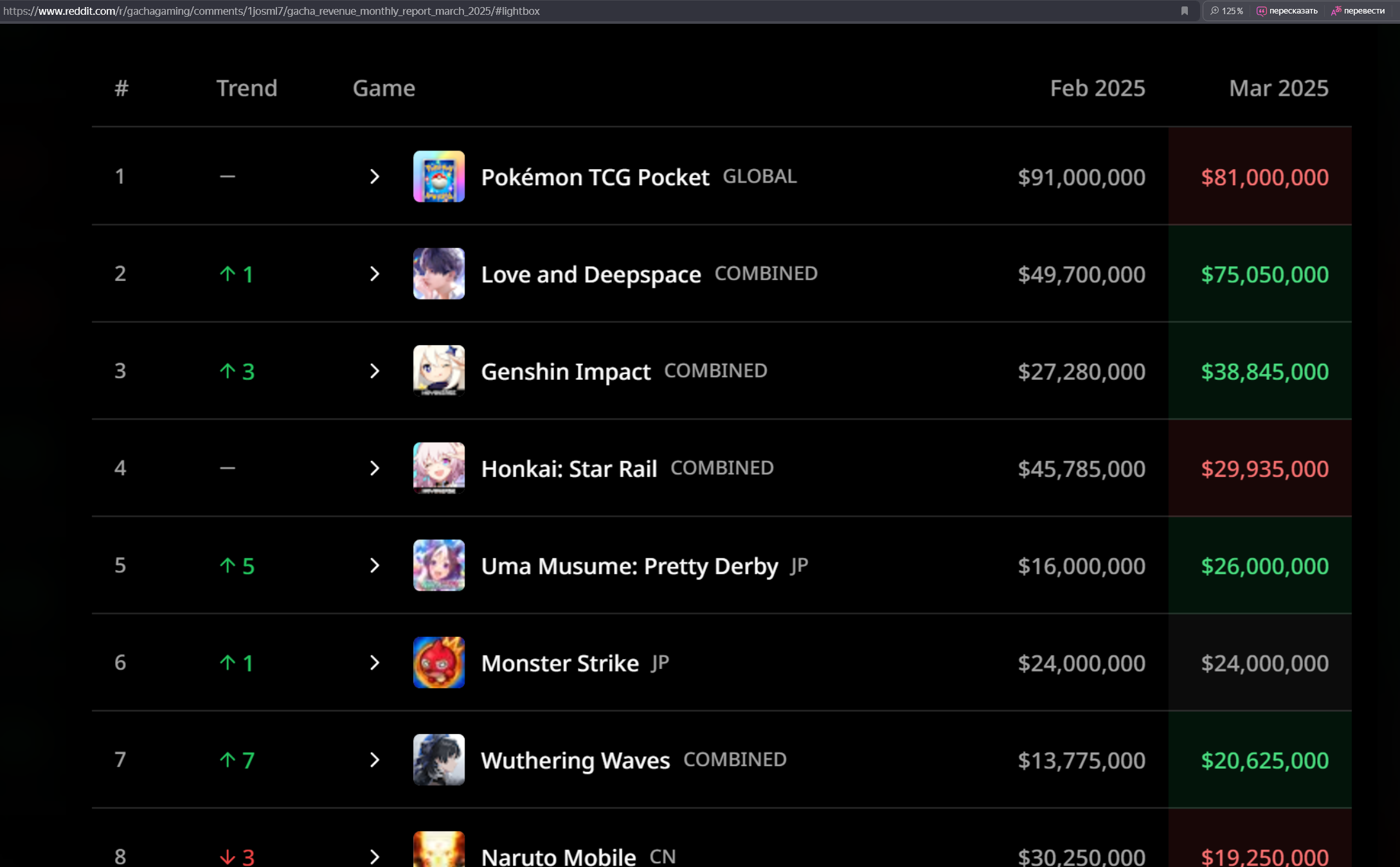The image size is (1400, 867).
Task: Click the Pokémon TCG Pocket title
Action: point(595,177)
